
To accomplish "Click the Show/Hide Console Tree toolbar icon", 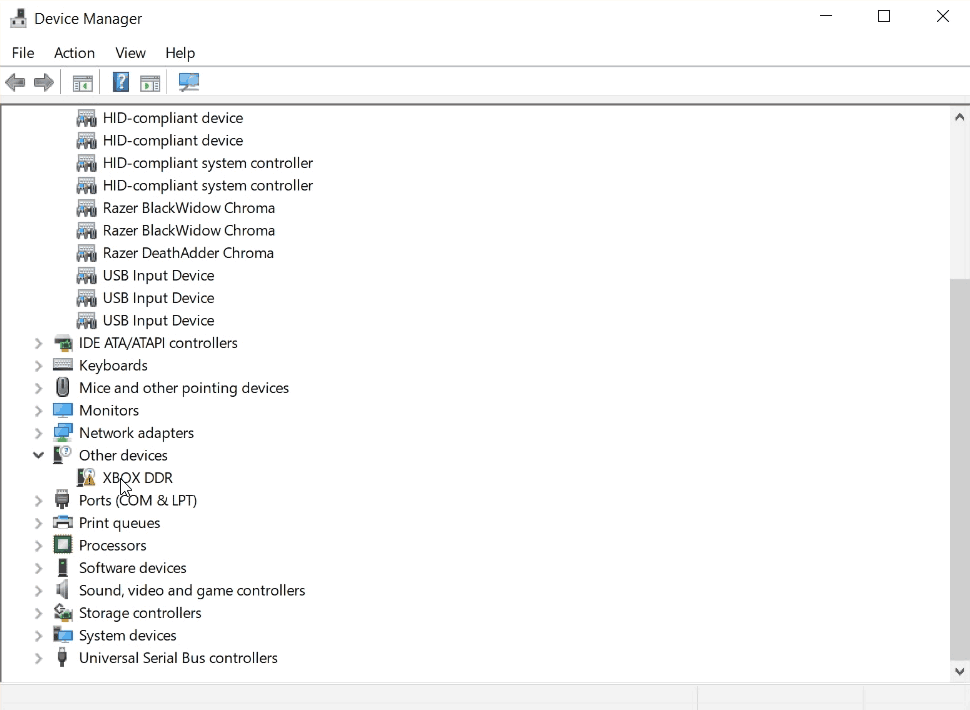I will (x=82, y=82).
